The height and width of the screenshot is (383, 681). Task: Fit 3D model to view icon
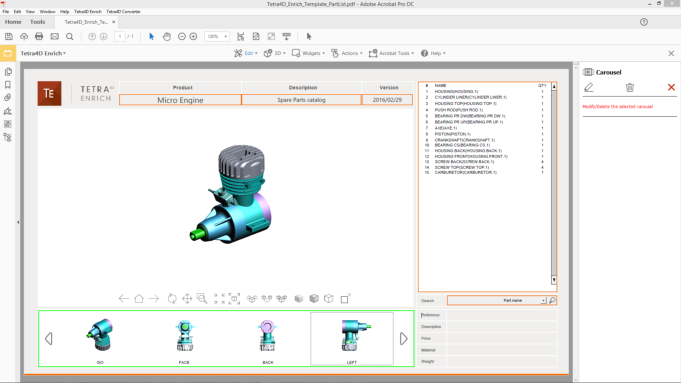[235, 299]
